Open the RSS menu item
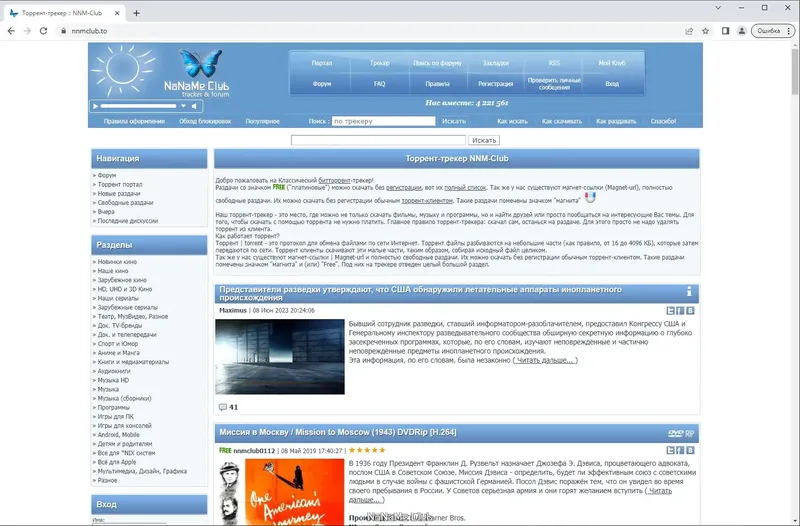800x526 pixels. [x=554, y=63]
